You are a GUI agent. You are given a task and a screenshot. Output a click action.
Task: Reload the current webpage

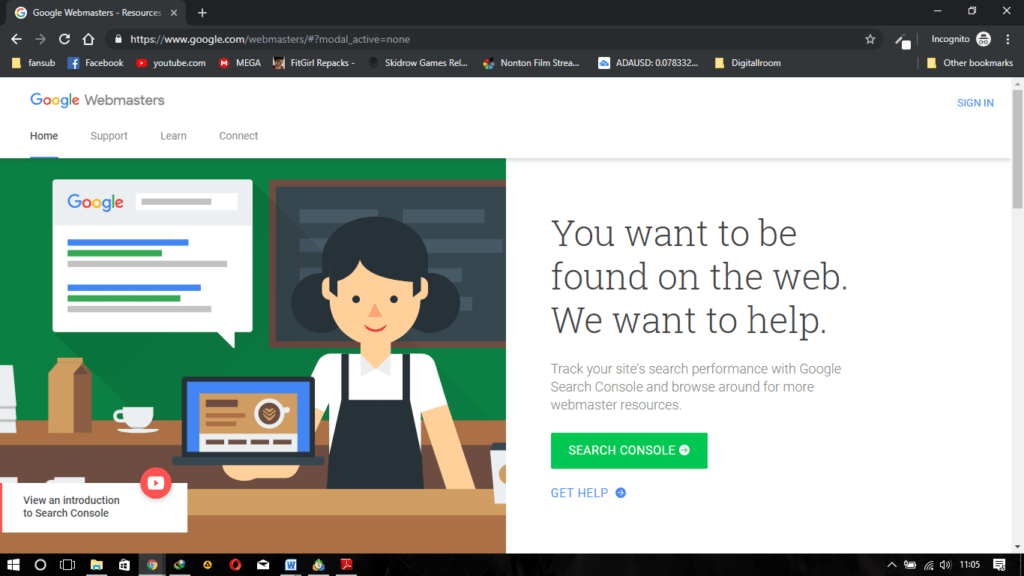coord(64,38)
